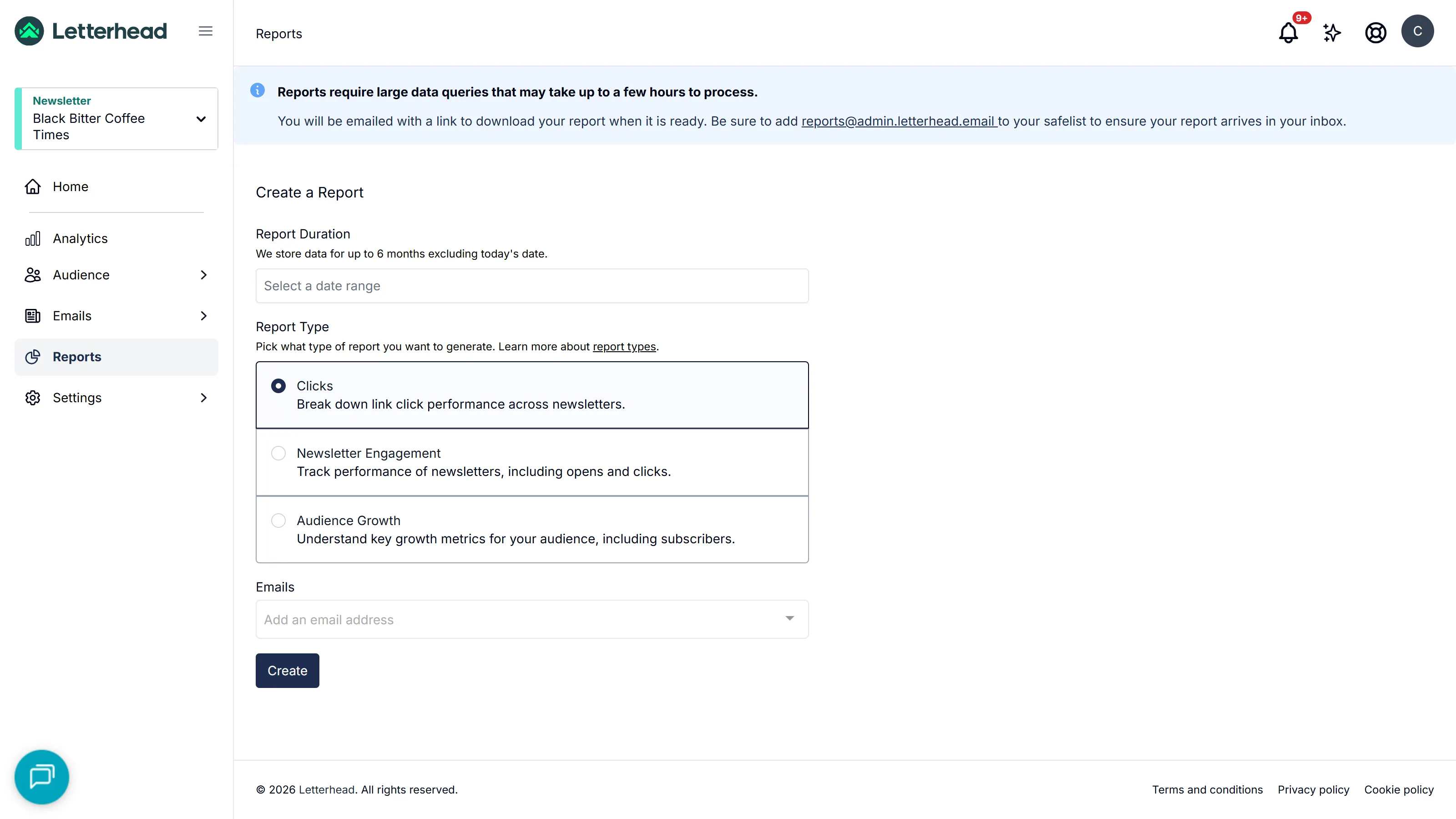Image resolution: width=1456 pixels, height=819 pixels.
Task: Collapse sidebar with hamburger icon
Action: pyautogui.click(x=206, y=31)
